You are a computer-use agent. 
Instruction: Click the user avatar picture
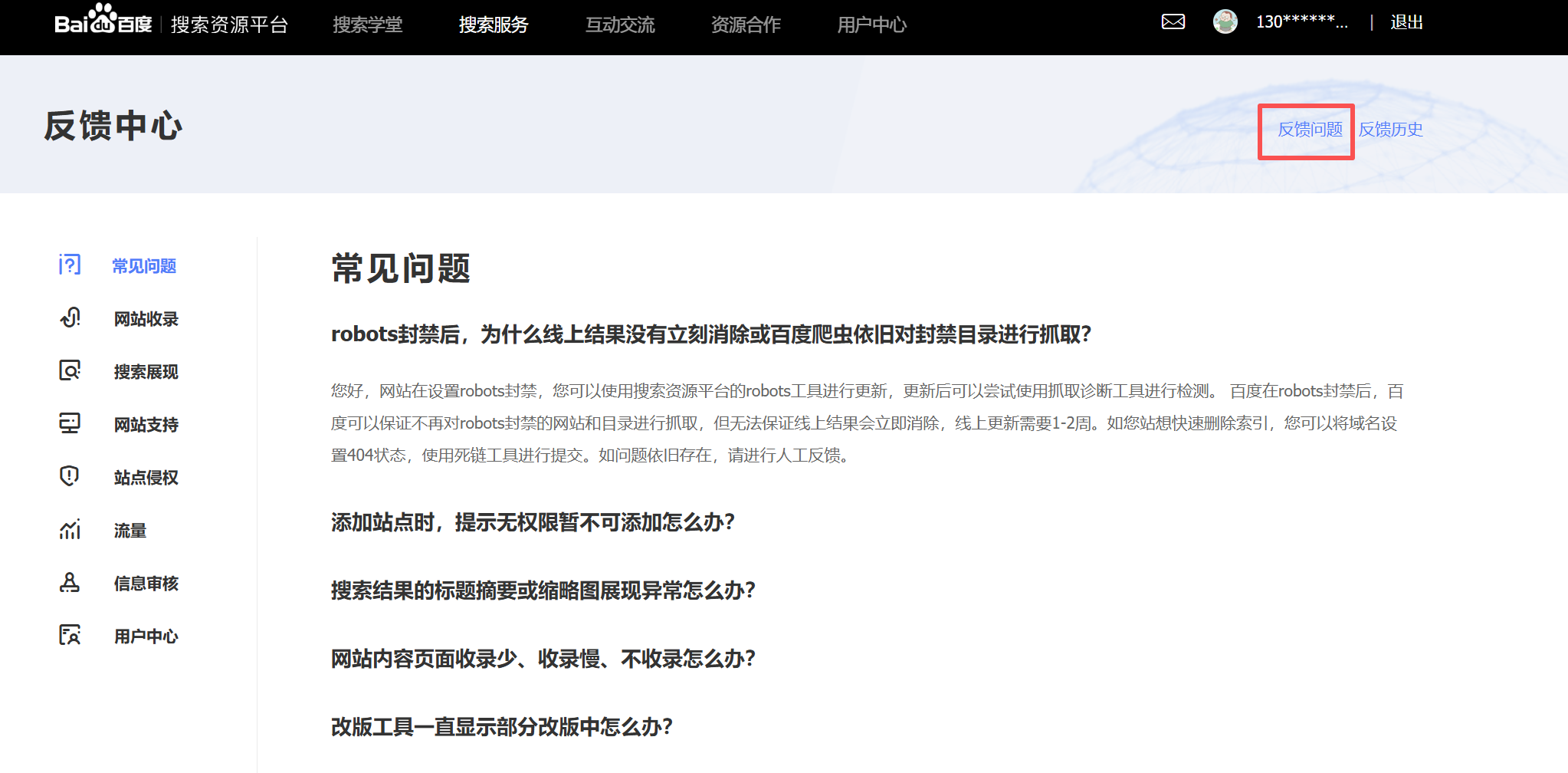tap(1225, 22)
